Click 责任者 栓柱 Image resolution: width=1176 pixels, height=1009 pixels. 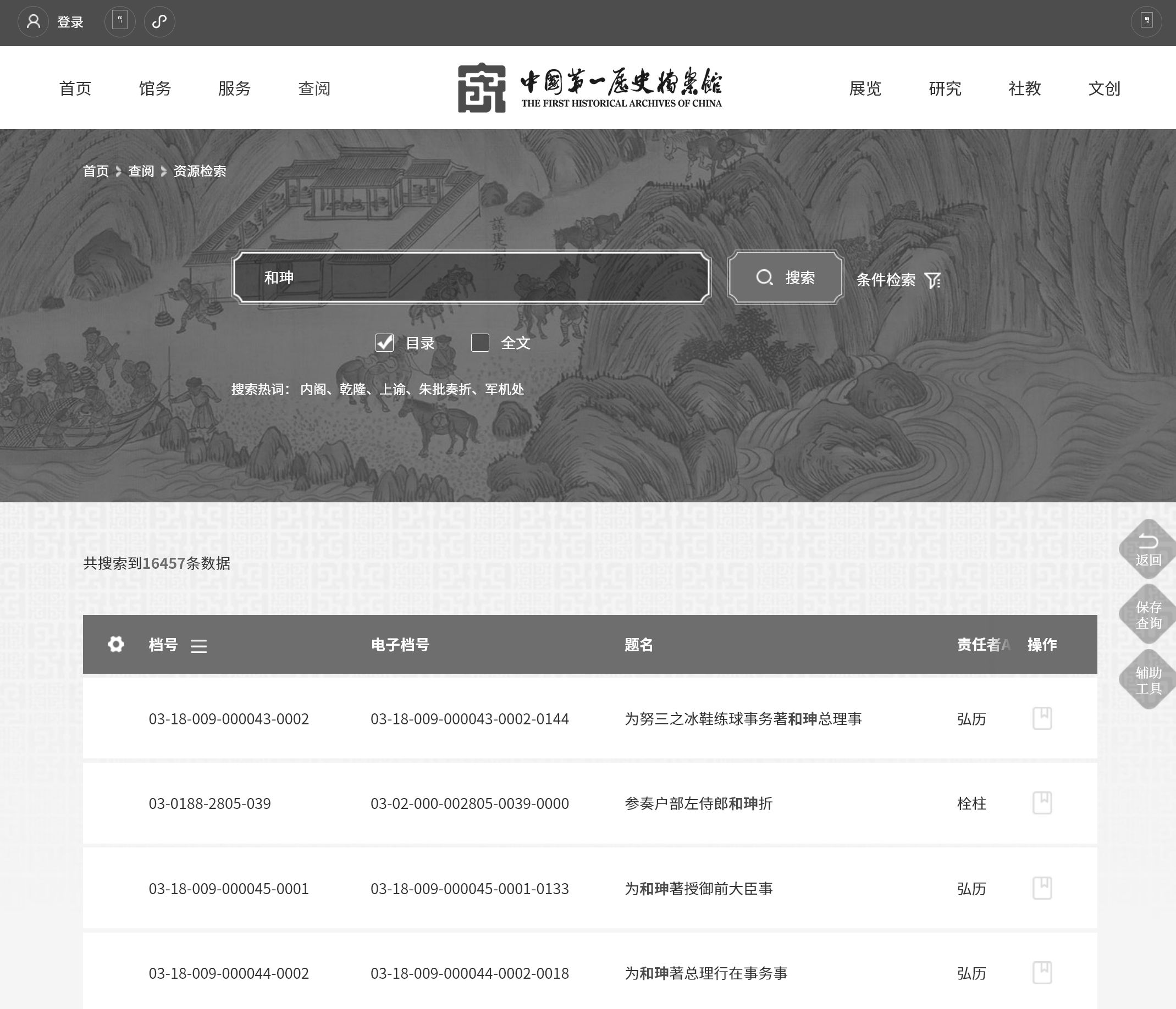(x=971, y=803)
